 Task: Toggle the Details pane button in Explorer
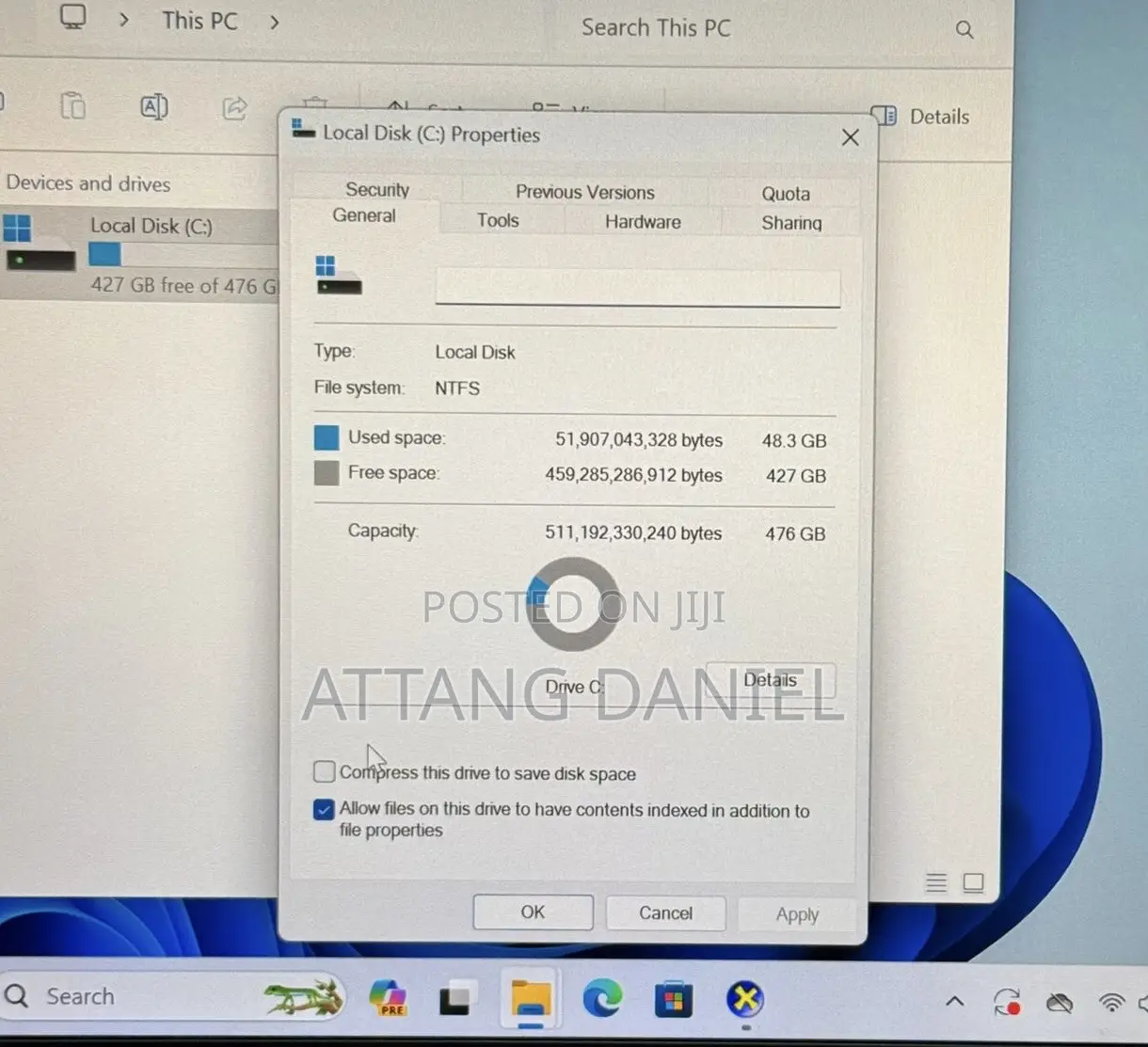(x=921, y=117)
